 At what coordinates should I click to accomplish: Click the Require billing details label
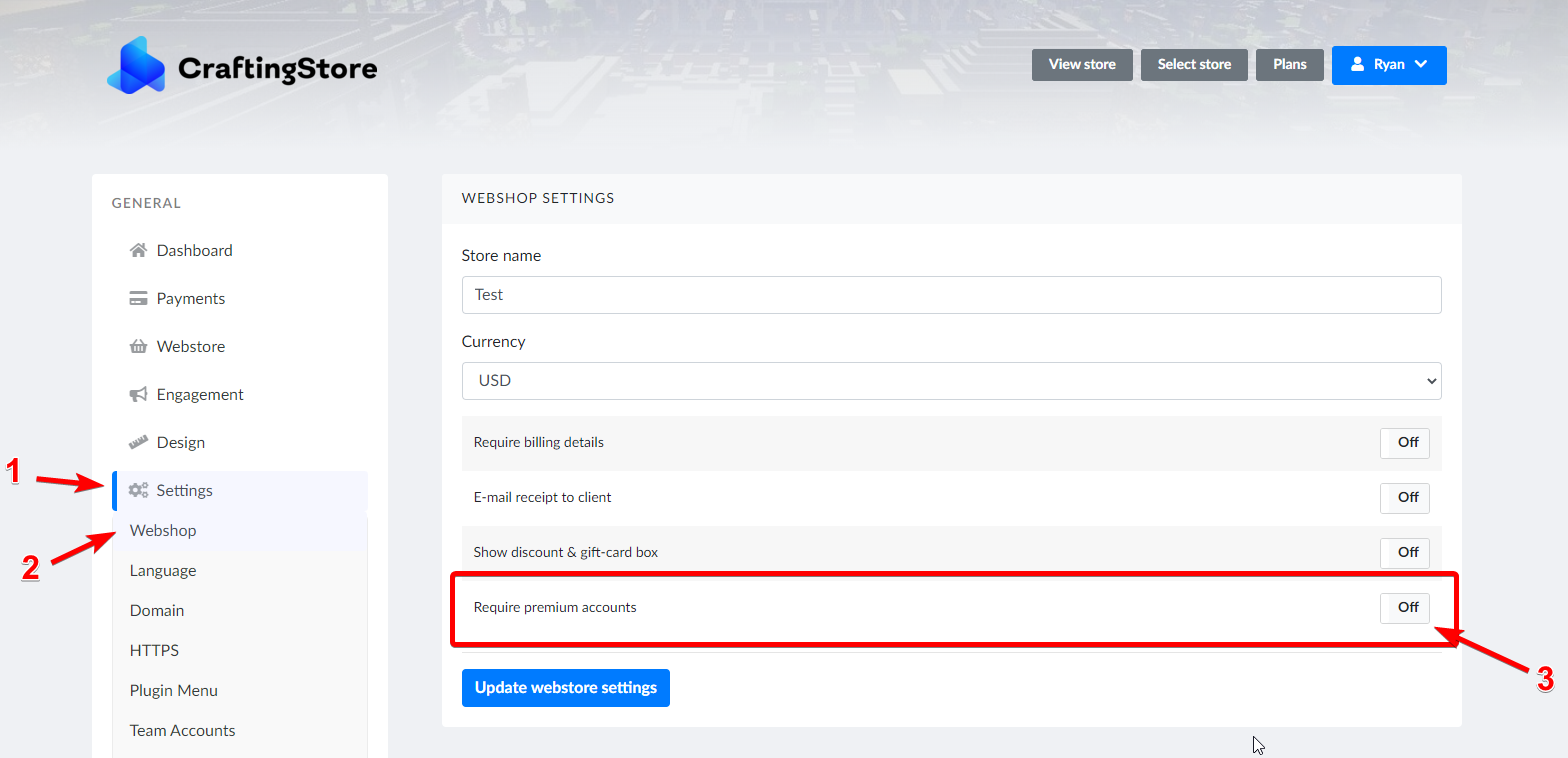click(539, 442)
